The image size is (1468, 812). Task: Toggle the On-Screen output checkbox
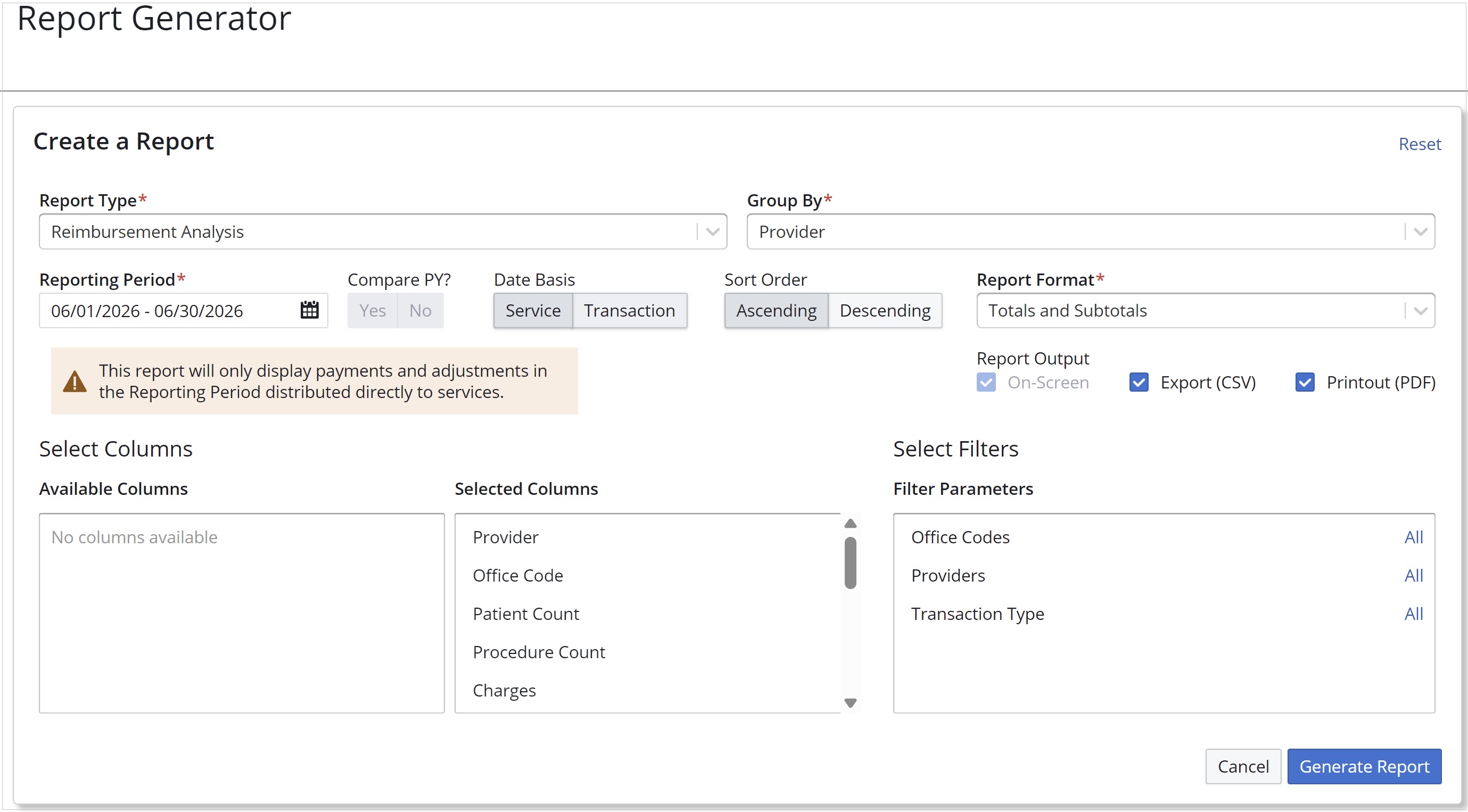pyautogui.click(x=986, y=383)
